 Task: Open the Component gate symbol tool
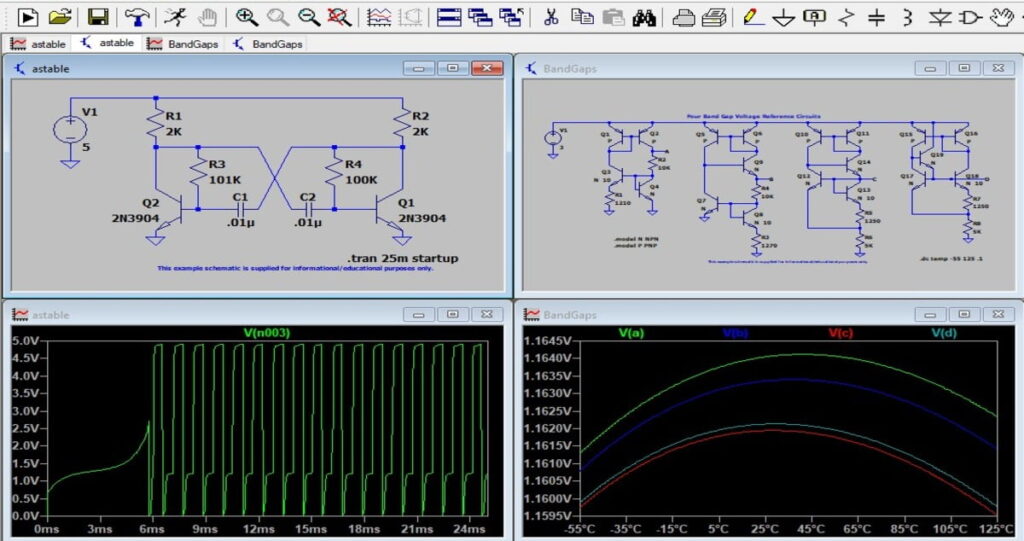(971, 17)
